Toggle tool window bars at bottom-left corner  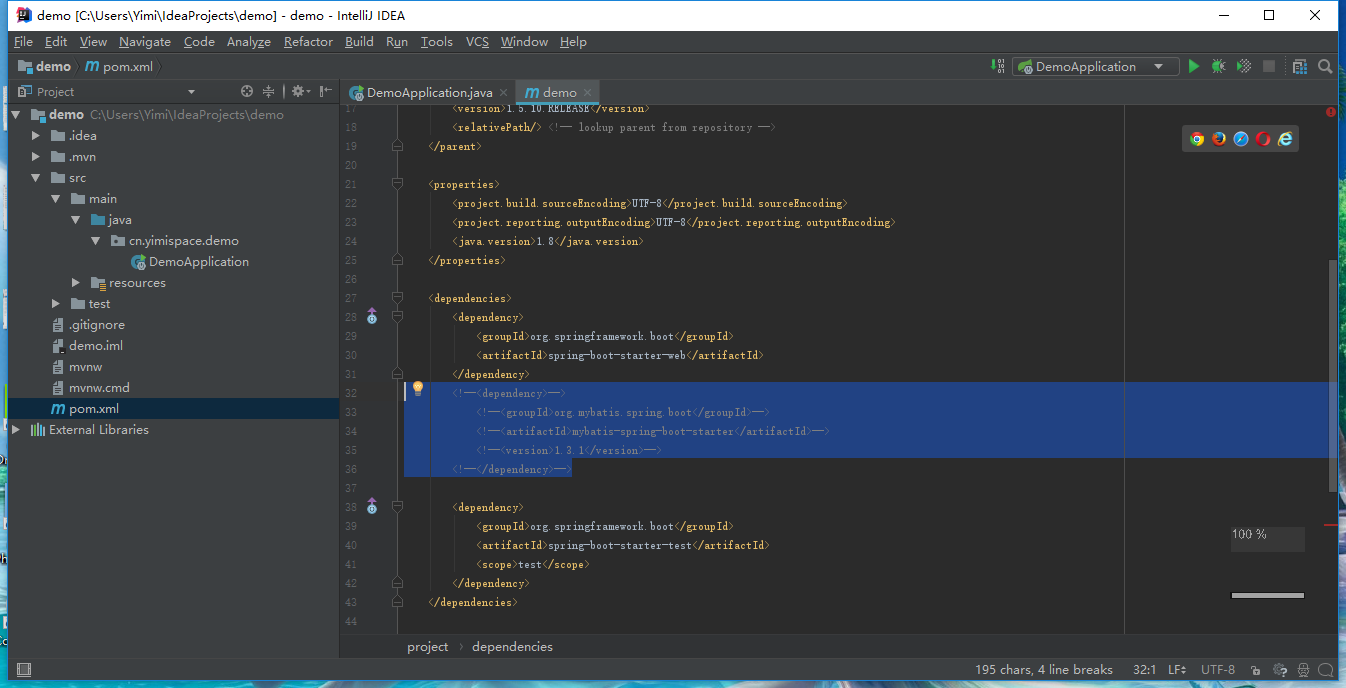24,670
